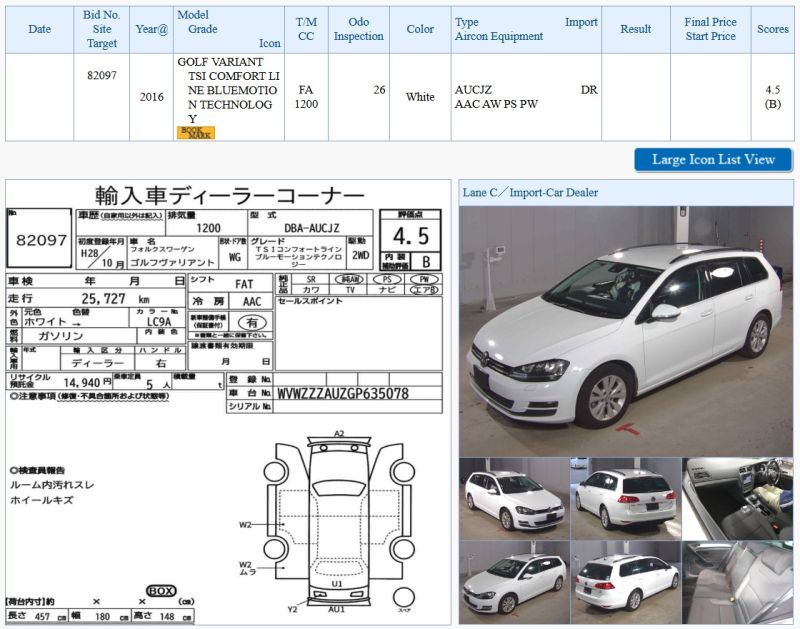This screenshot has width=800, height=629.
Task: Click the odometer value 26
Action: tap(379, 90)
